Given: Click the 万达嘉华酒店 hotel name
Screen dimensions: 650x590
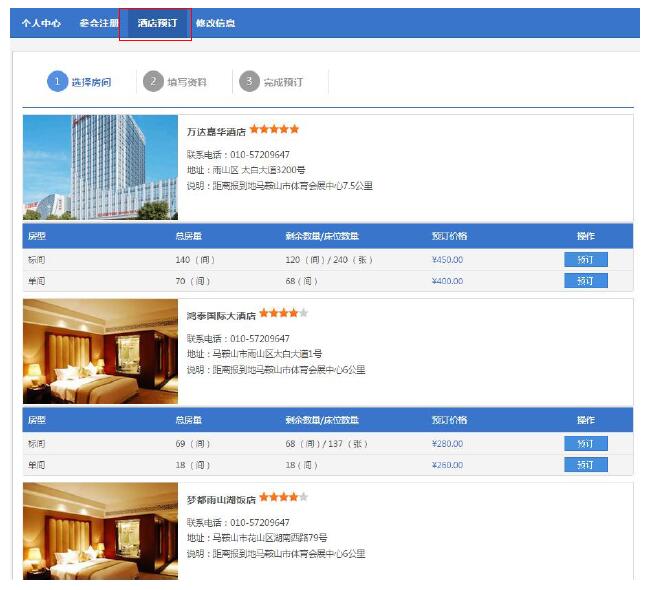Looking at the screenshot, I should click(x=216, y=131).
